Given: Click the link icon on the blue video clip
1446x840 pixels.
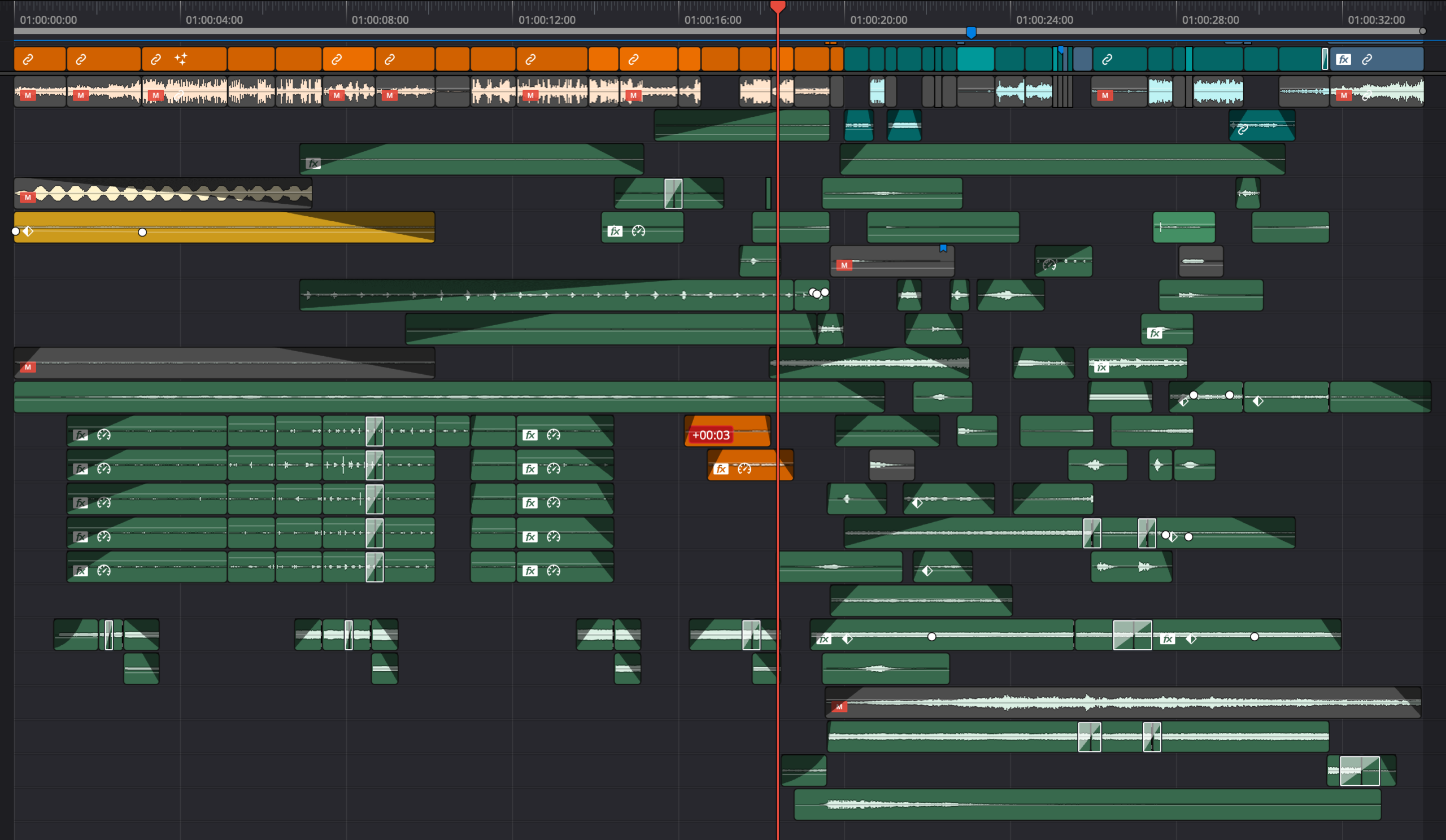Looking at the screenshot, I should (x=1367, y=59).
